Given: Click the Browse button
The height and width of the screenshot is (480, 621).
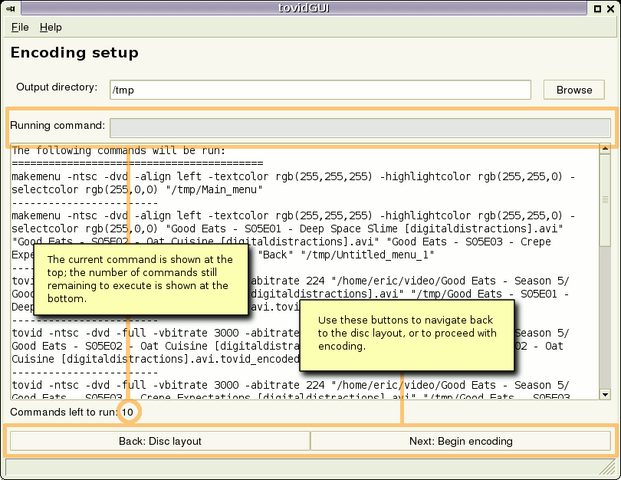Looking at the screenshot, I should coord(574,90).
